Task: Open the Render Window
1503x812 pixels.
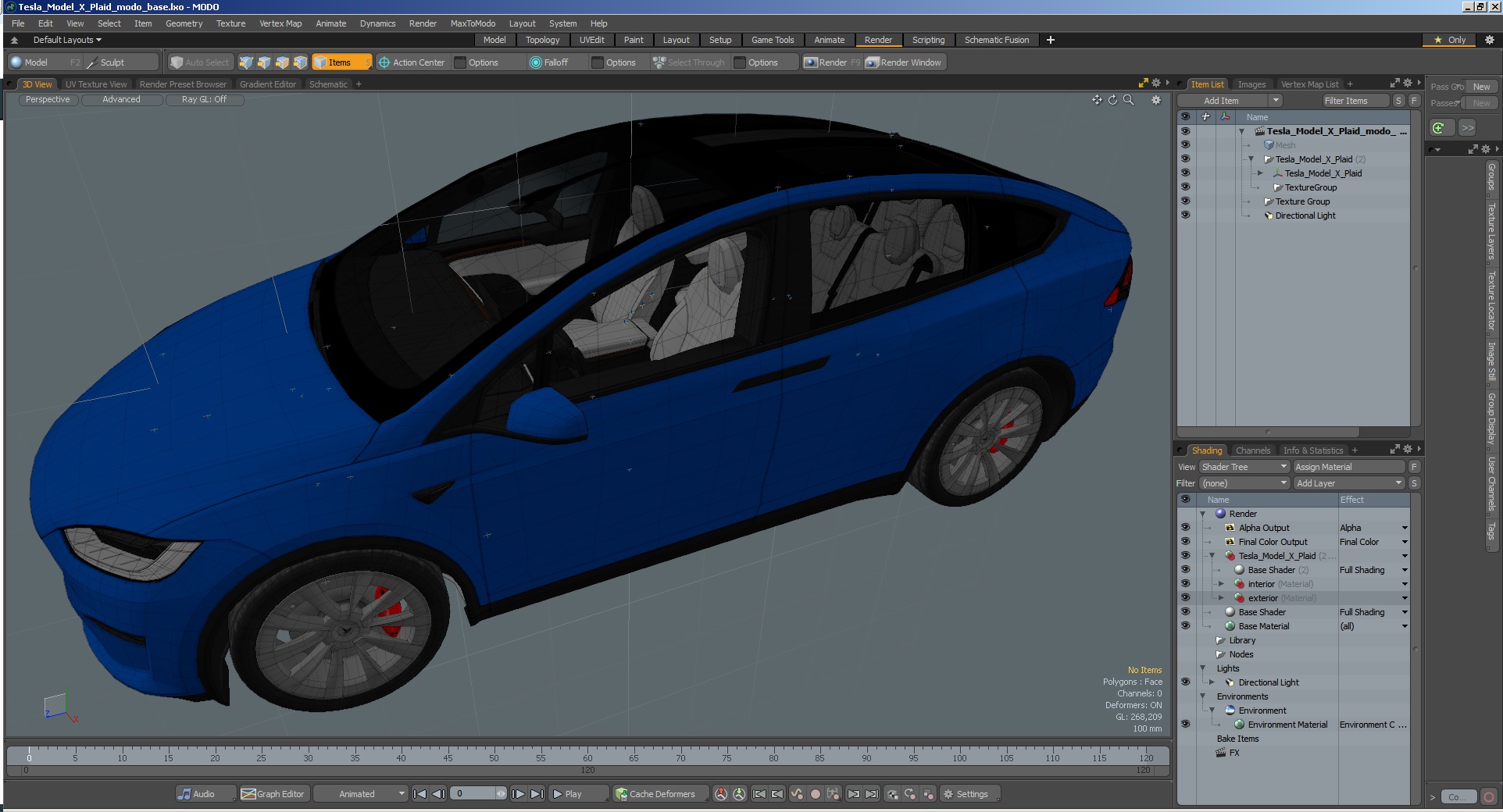Action: pos(905,62)
